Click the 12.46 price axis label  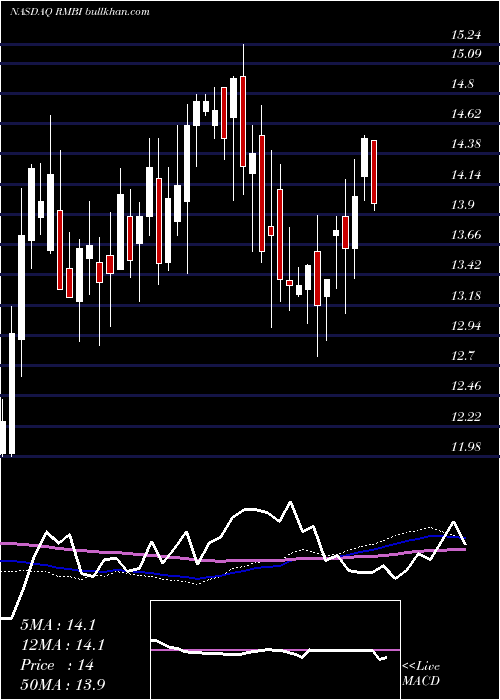(x=466, y=386)
